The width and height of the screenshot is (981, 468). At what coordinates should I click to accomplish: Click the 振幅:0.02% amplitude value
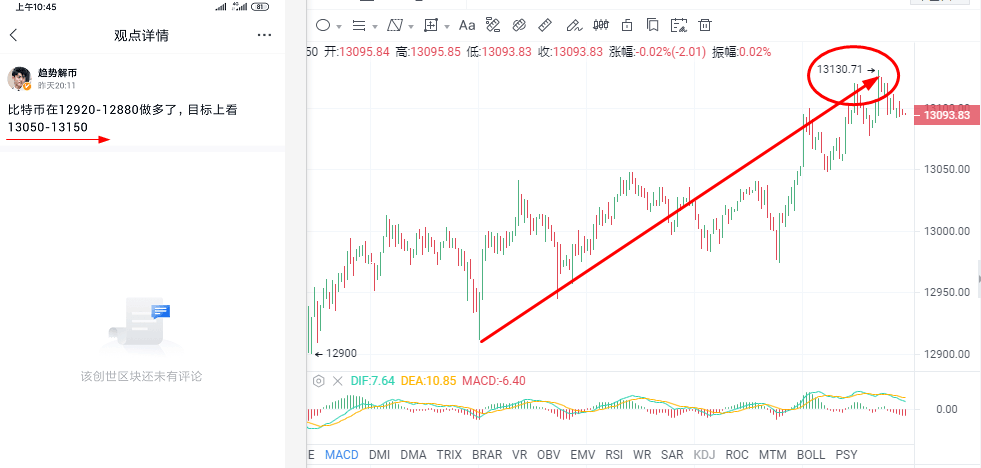click(x=742, y=53)
